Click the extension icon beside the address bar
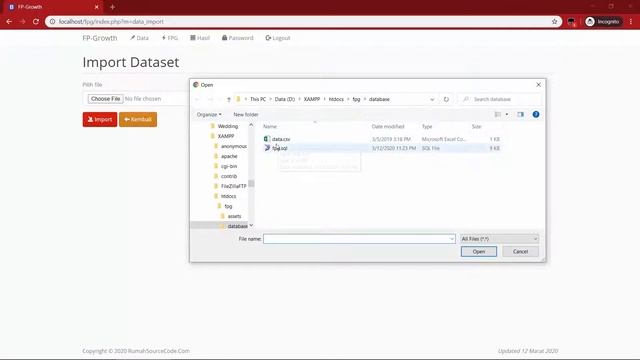This screenshot has width=640, height=360. [571, 22]
